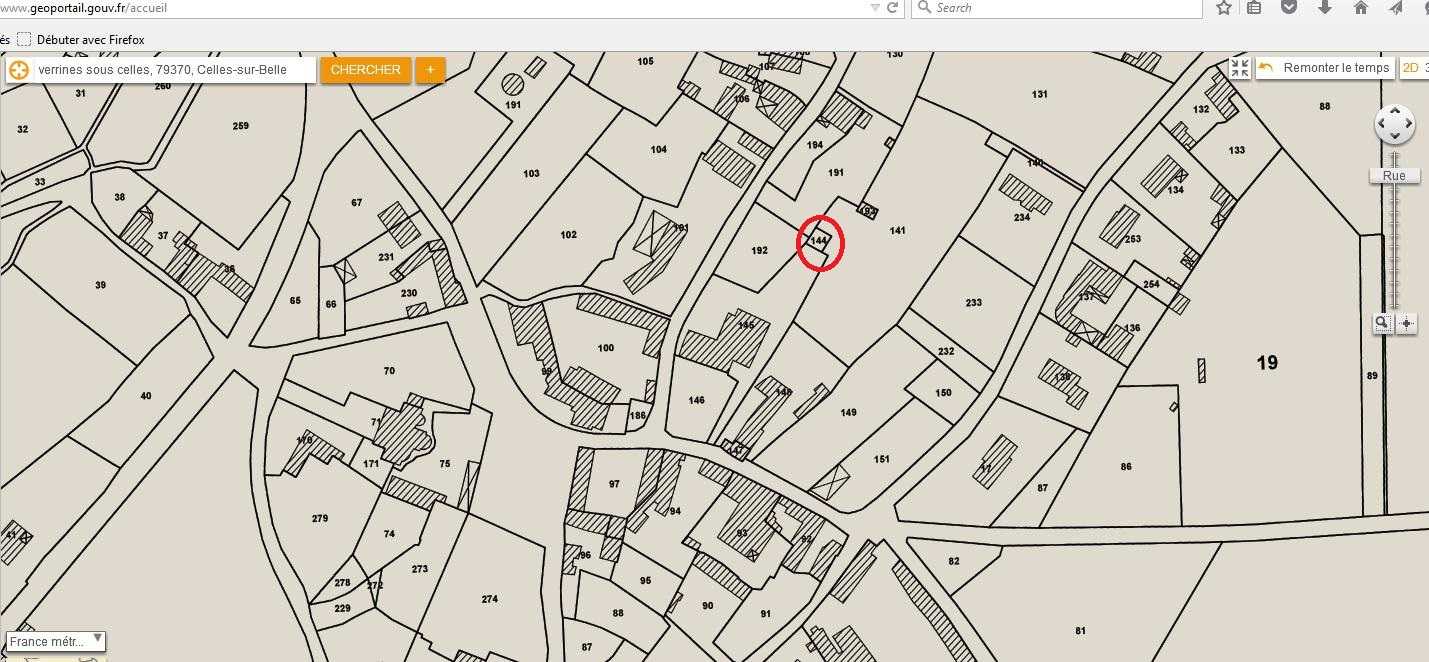This screenshot has height=662, width=1429.
Task: Switch the map to 2D view mode
Action: [x=1410, y=68]
